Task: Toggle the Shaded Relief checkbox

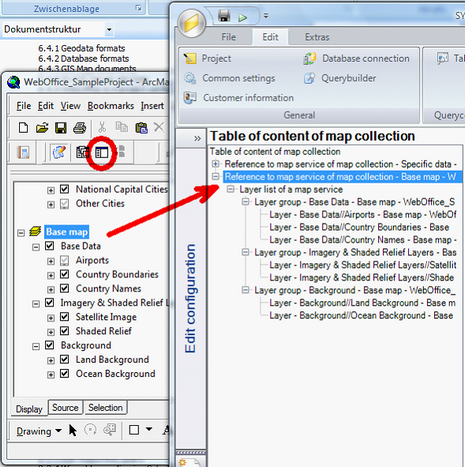Action: pos(65,331)
